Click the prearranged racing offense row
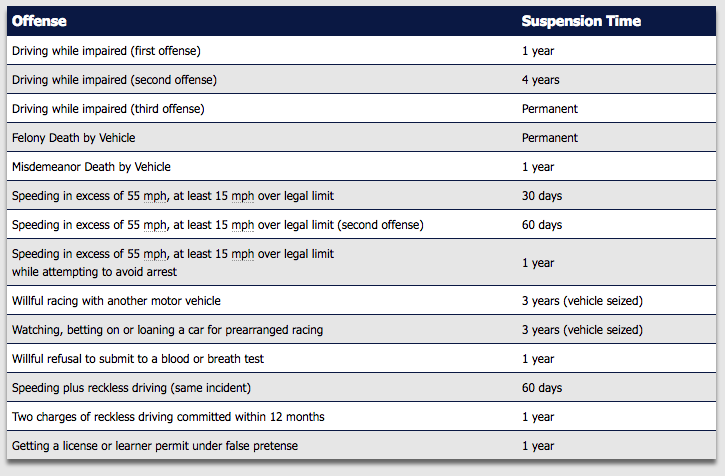This screenshot has height=476, width=725. click(x=167, y=329)
